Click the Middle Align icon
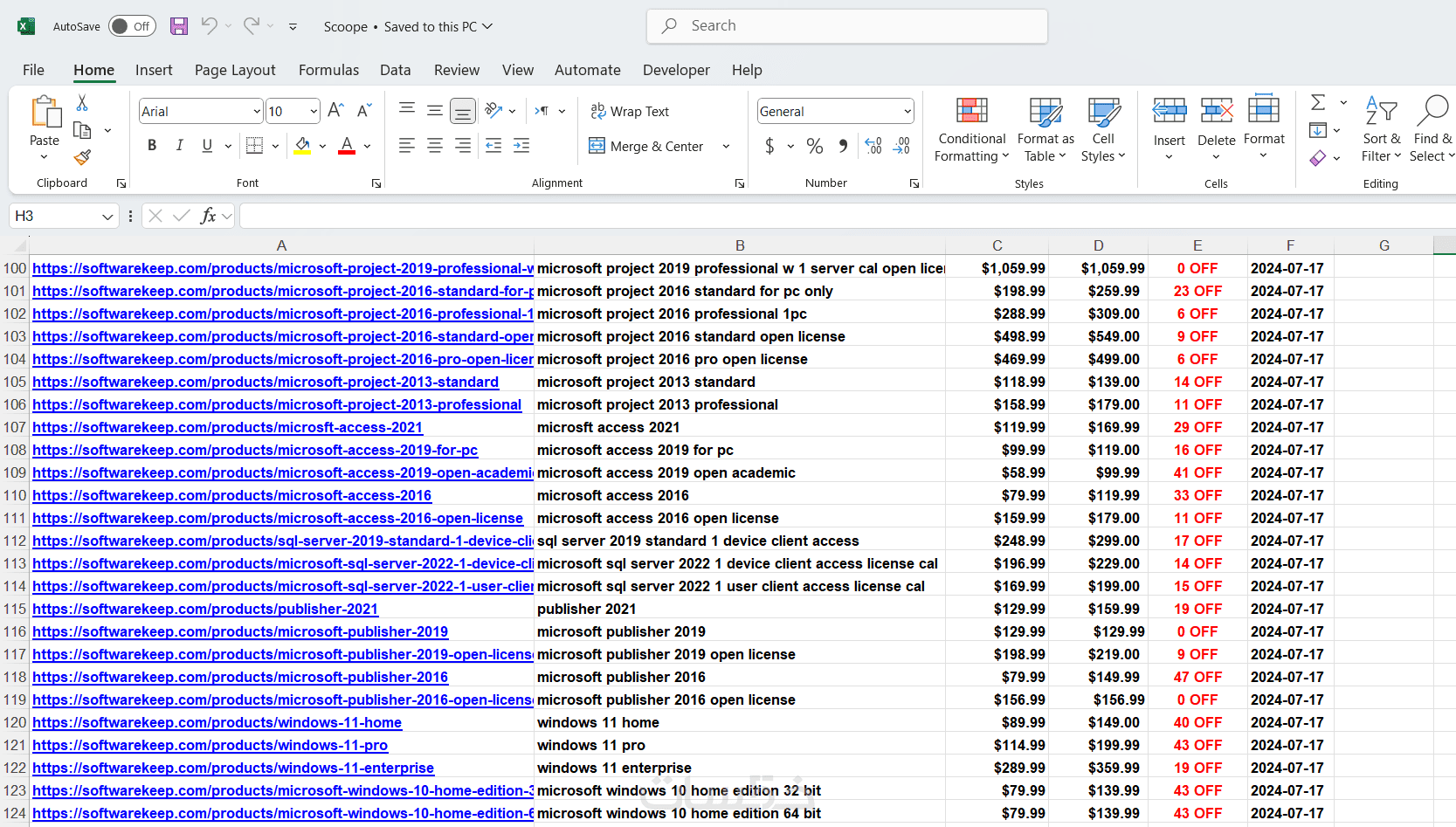Image resolution: width=1456 pixels, height=827 pixels. 435,111
